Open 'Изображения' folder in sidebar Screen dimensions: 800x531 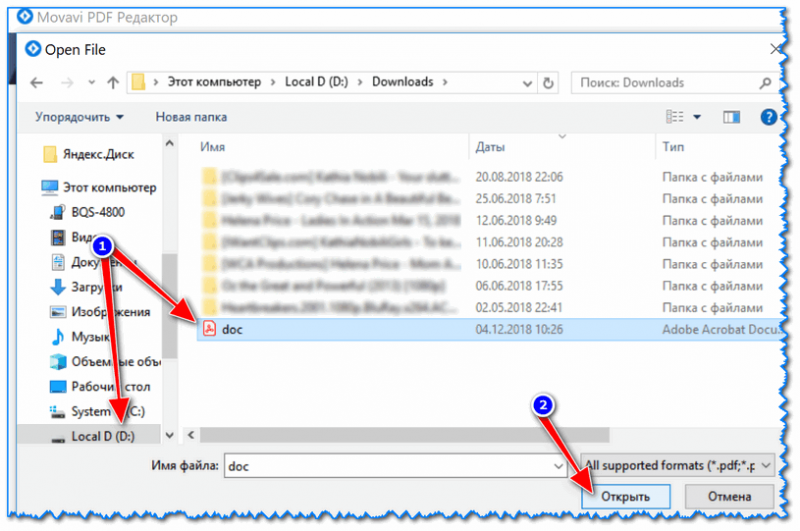pyautogui.click(x=100, y=312)
